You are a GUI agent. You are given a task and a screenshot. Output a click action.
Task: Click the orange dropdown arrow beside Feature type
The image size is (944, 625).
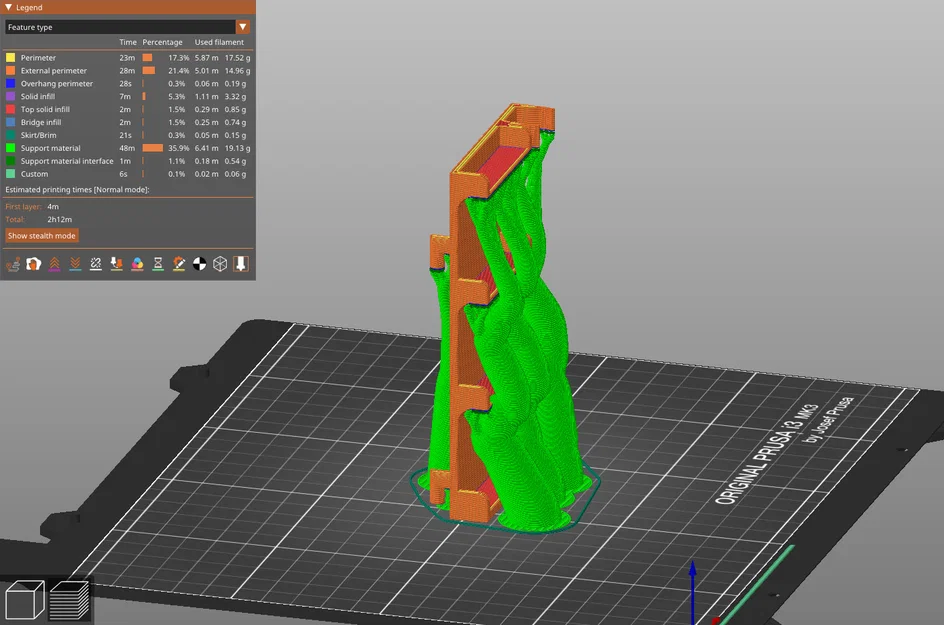pyautogui.click(x=243, y=27)
